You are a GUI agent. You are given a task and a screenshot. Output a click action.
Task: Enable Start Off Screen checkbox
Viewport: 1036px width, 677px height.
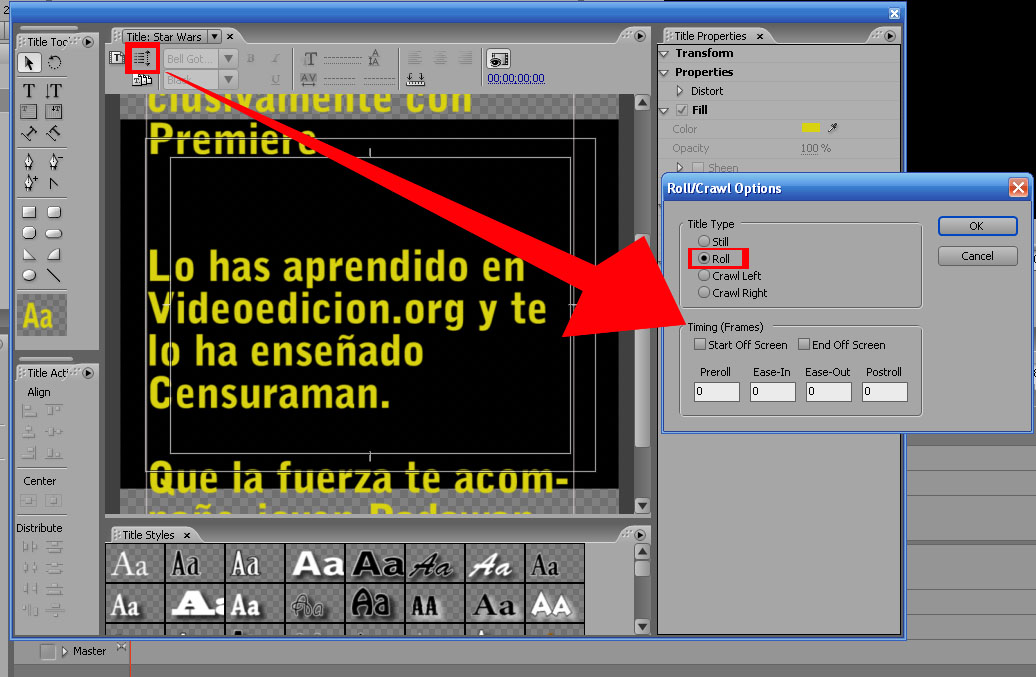[701, 345]
